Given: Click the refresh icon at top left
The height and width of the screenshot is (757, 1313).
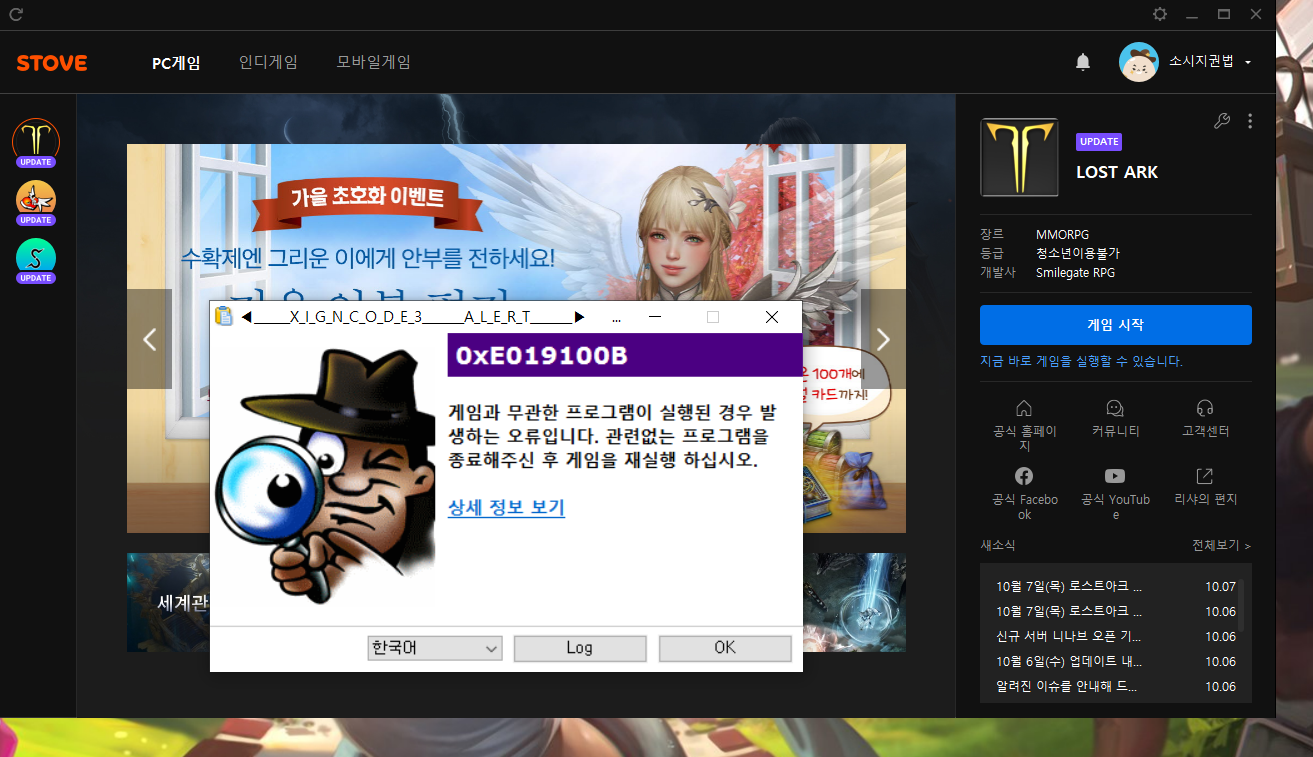Looking at the screenshot, I should 16,15.
